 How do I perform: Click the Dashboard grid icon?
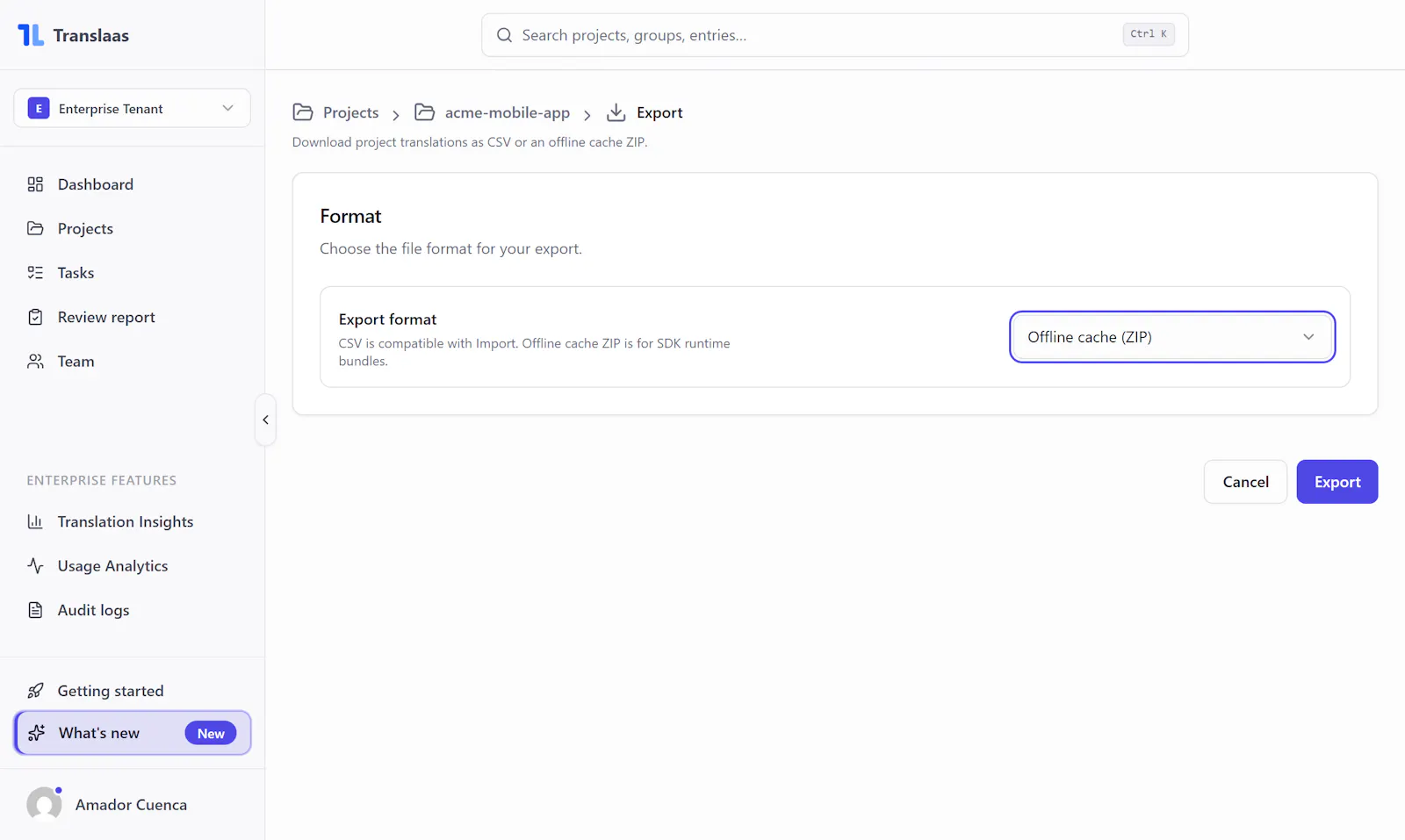35,184
